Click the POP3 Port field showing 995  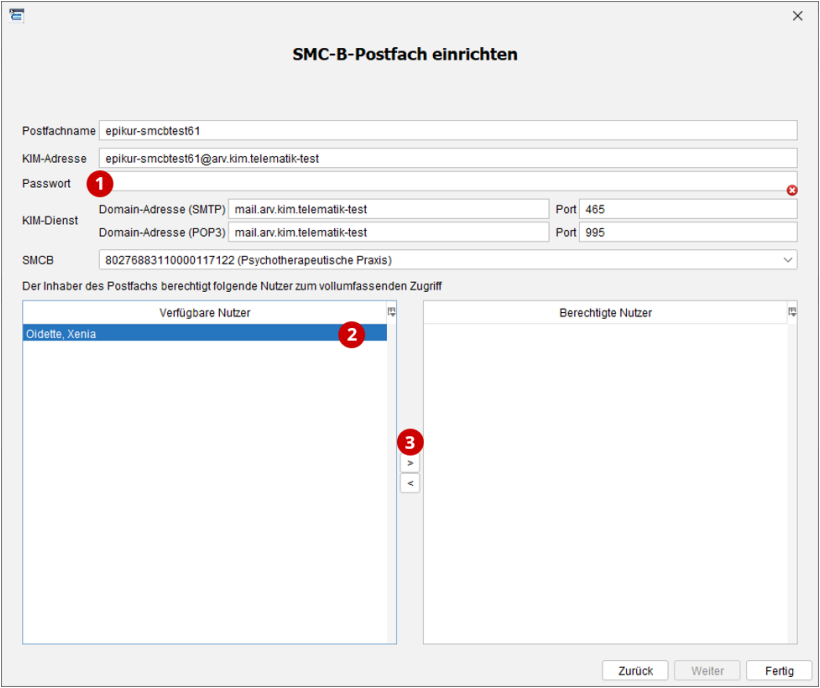[x=688, y=232]
